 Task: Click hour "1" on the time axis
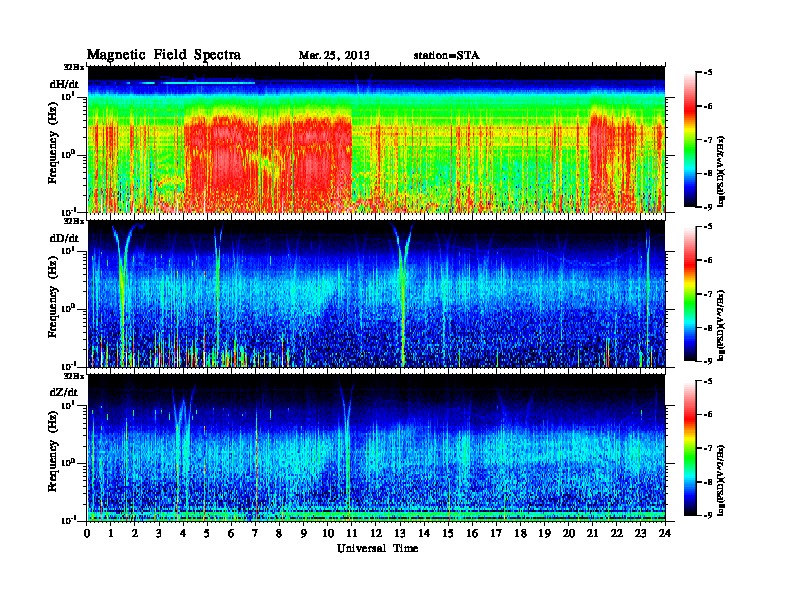point(111,533)
